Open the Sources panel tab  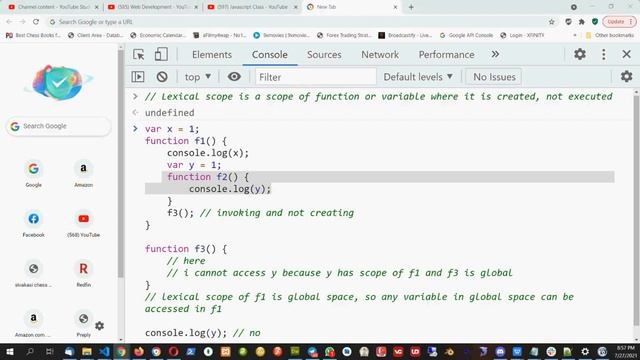click(x=324, y=55)
